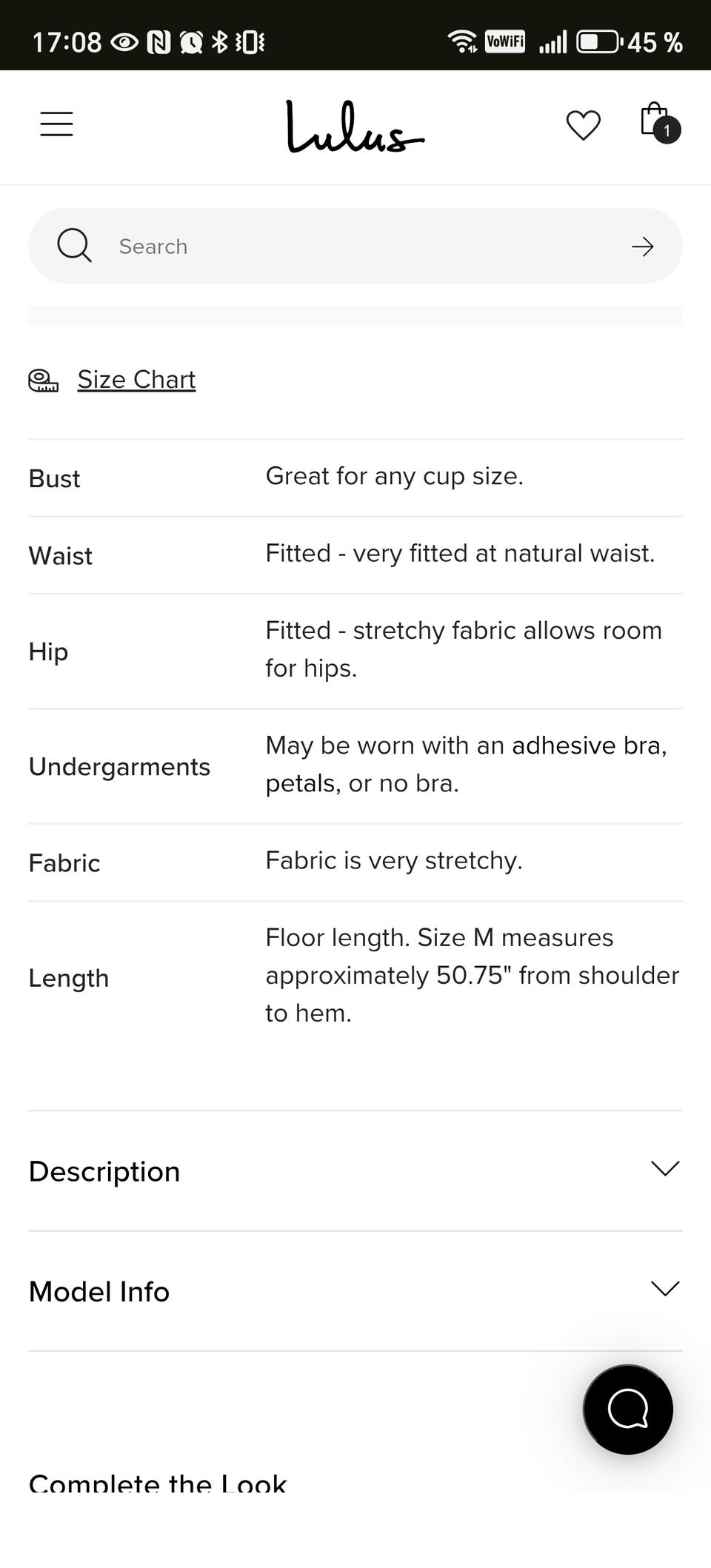Tap the Description chevron arrow

[664, 1169]
